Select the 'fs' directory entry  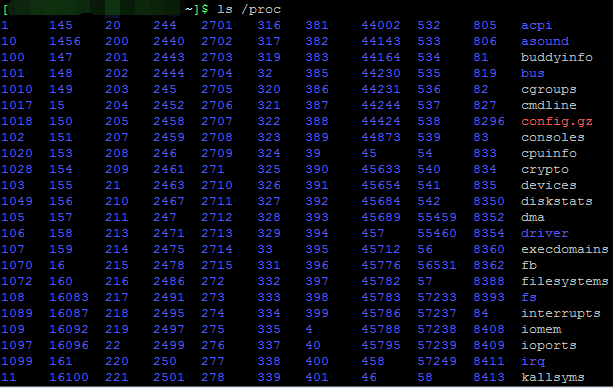pyautogui.click(x=529, y=298)
